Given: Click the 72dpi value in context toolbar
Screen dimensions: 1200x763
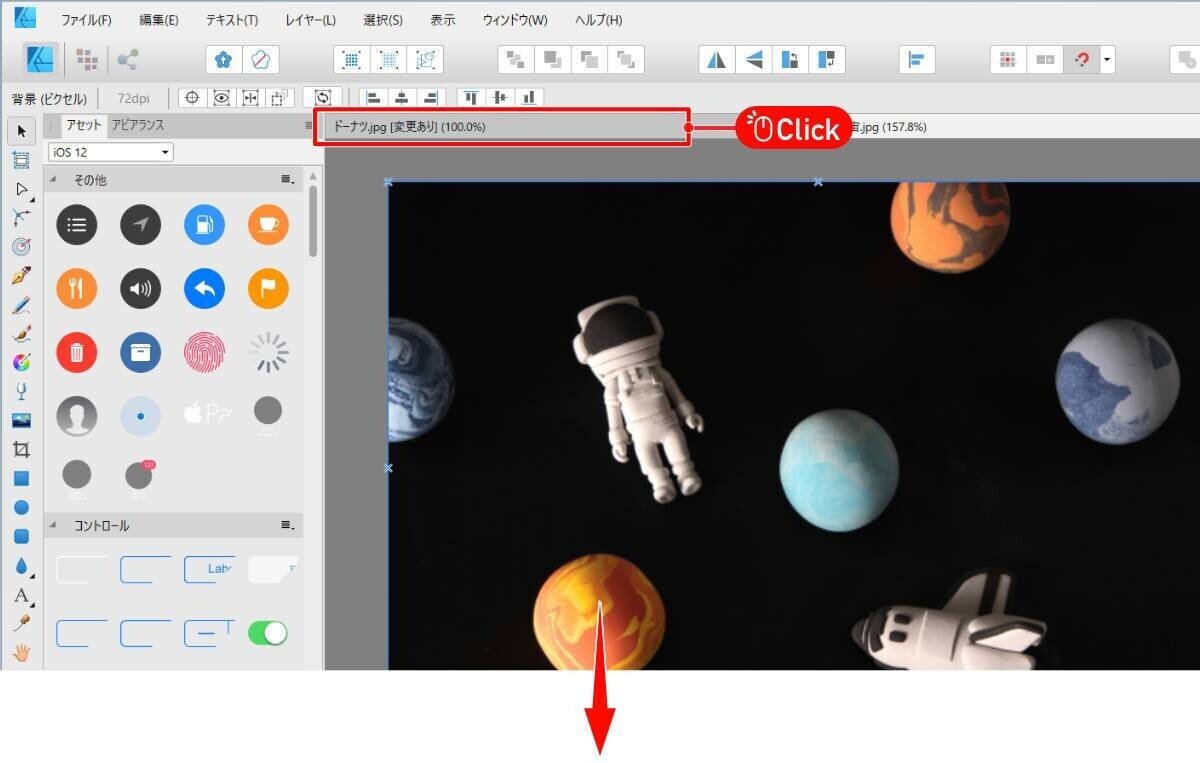Looking at the screenshot, I should click(134, 98).
